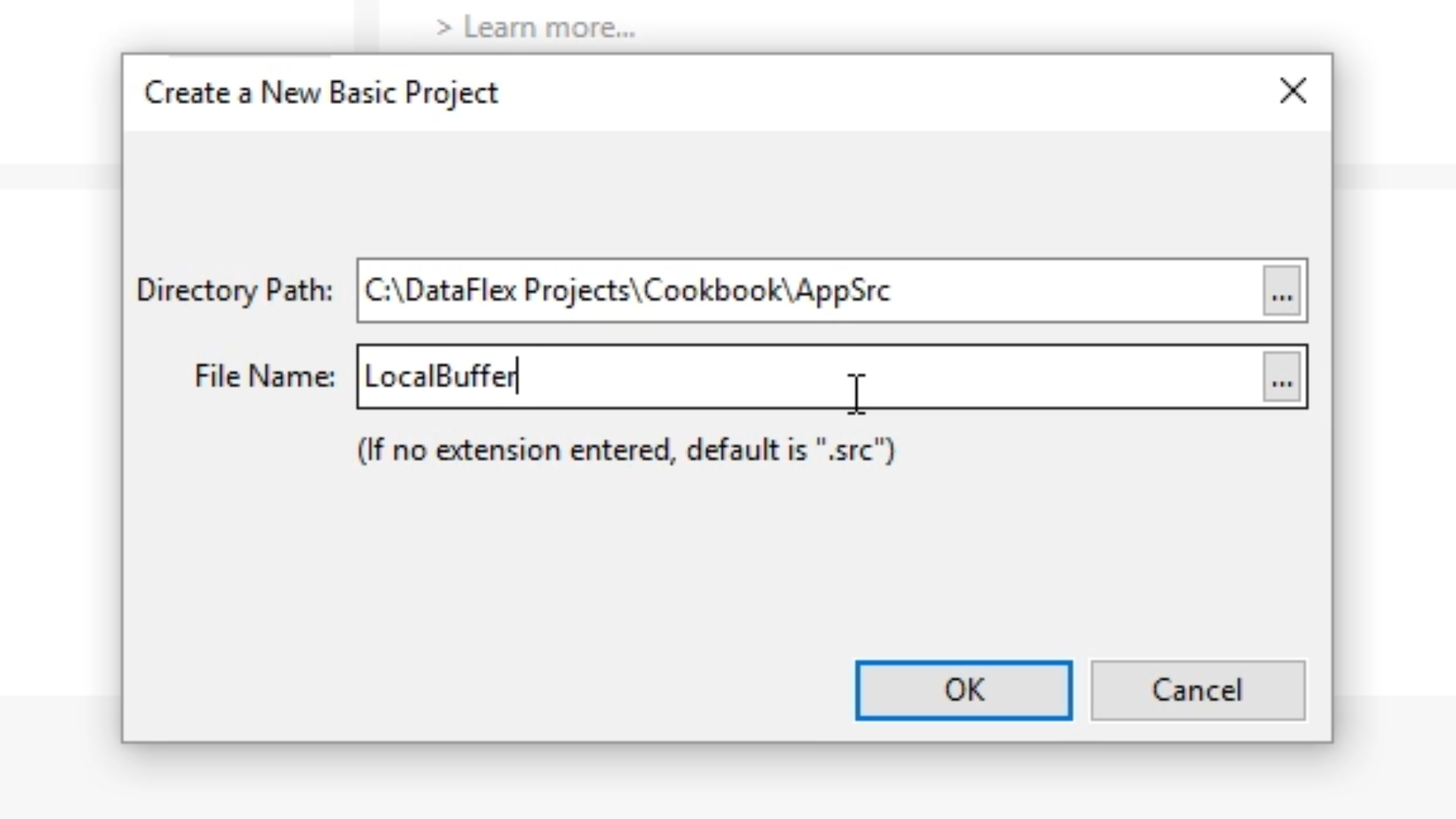The height and width of the screenshot is (819, 1456).
Task: Click the Directory Path label
Action: pos(234,290)
